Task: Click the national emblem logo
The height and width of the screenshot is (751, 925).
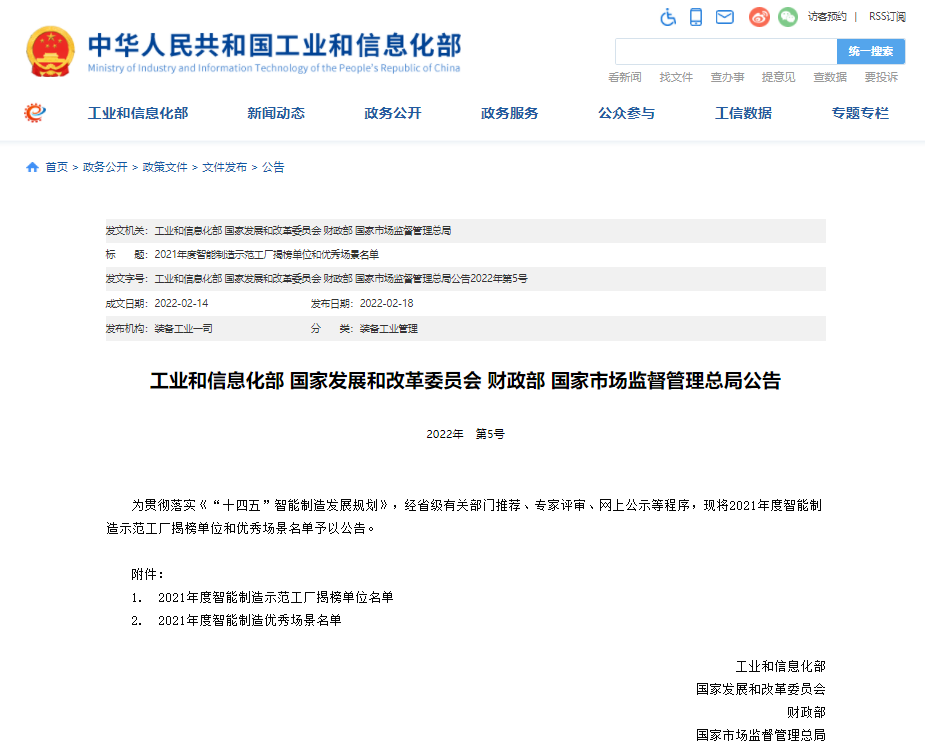Action: (x=49, y=52)
